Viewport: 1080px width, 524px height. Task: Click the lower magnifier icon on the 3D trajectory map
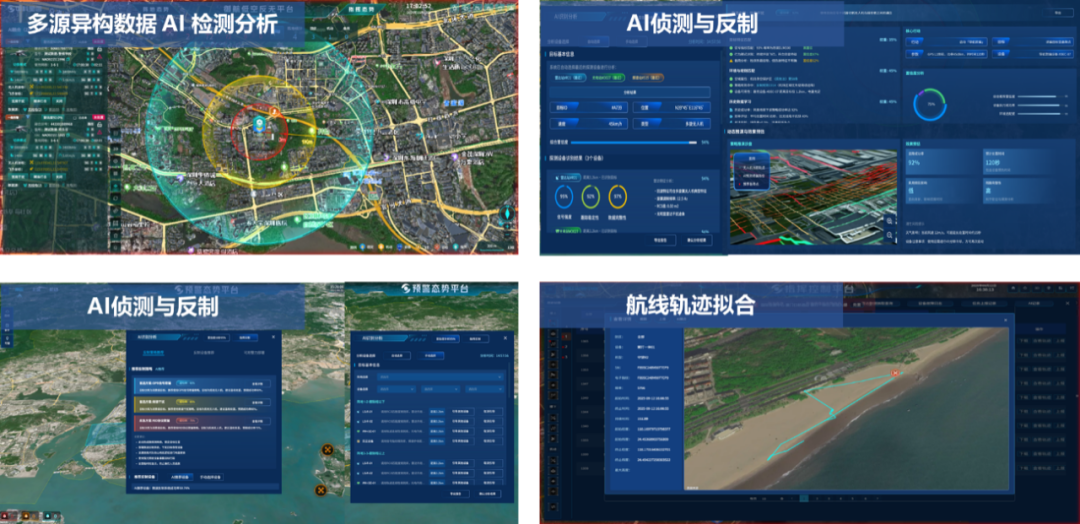(890, 236)
